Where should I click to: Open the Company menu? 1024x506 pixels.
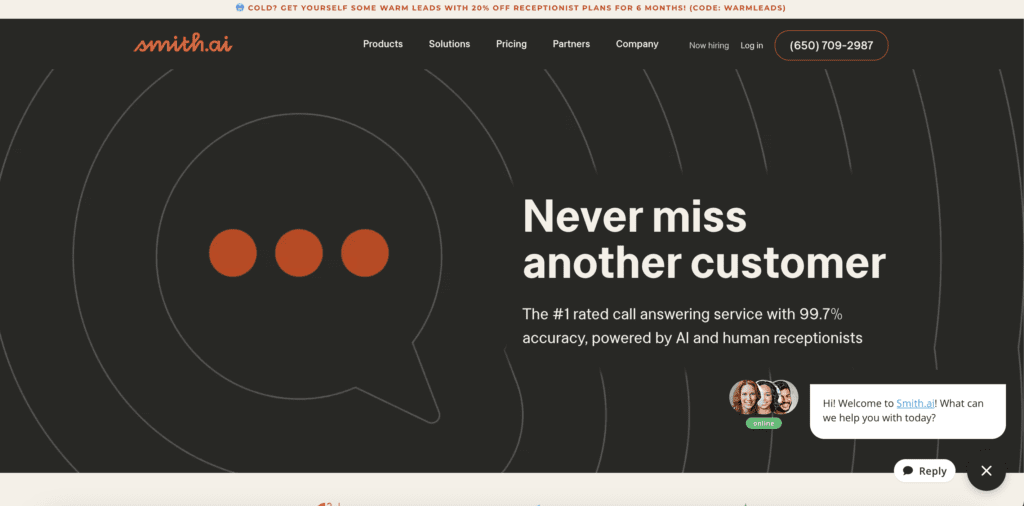click(637, 44)
